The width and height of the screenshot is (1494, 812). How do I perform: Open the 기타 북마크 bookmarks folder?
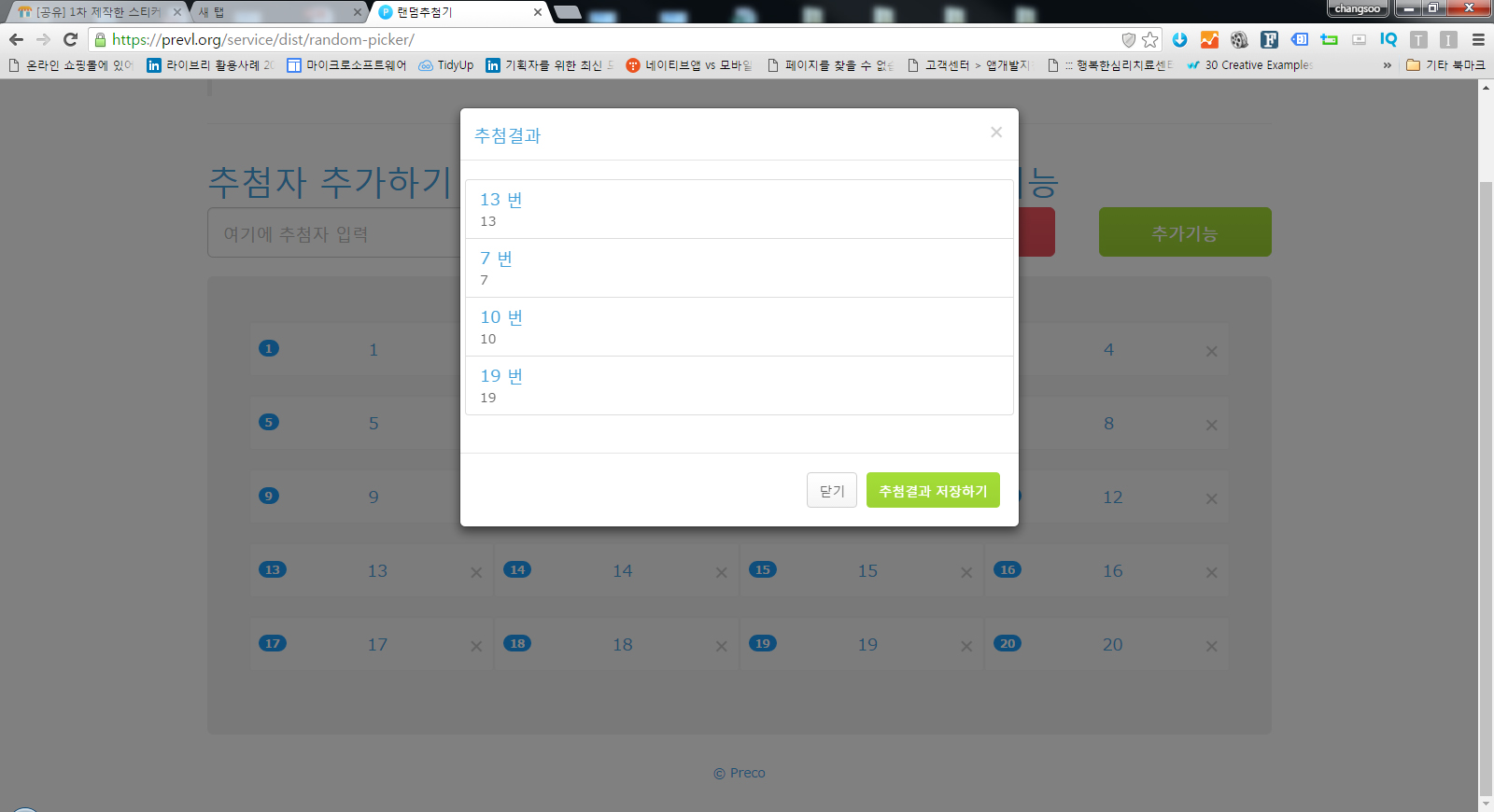coord(1445,65)
